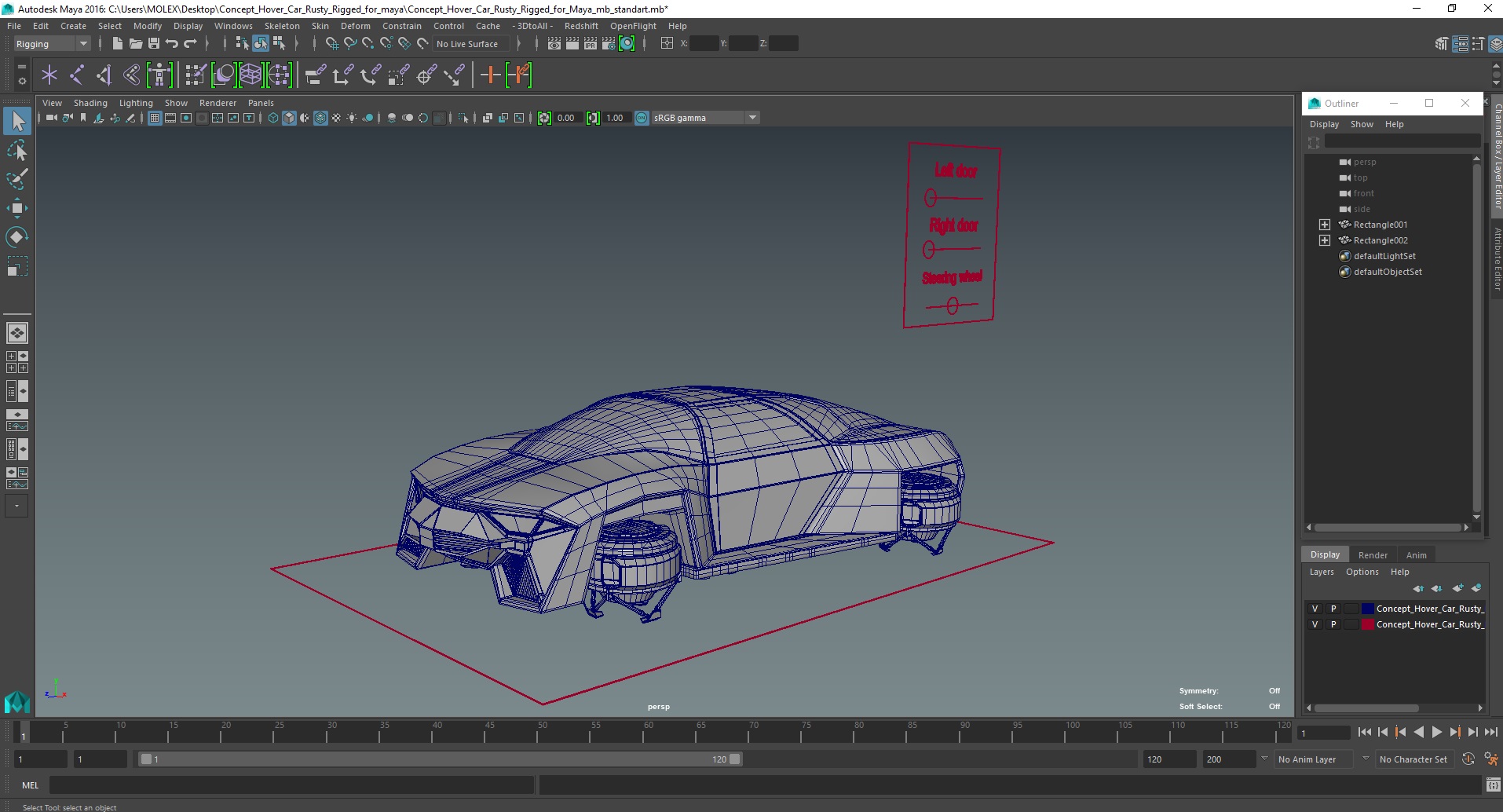
Task: Click the Outliner search field
Action: (x=1402, y=141)
